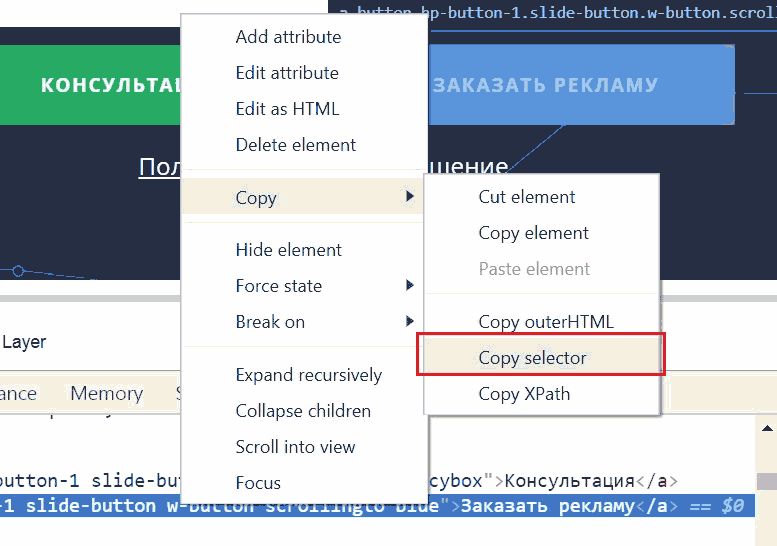Select Hide element menu item
Viewport: 777px width, 546px height.
(304, 250)
